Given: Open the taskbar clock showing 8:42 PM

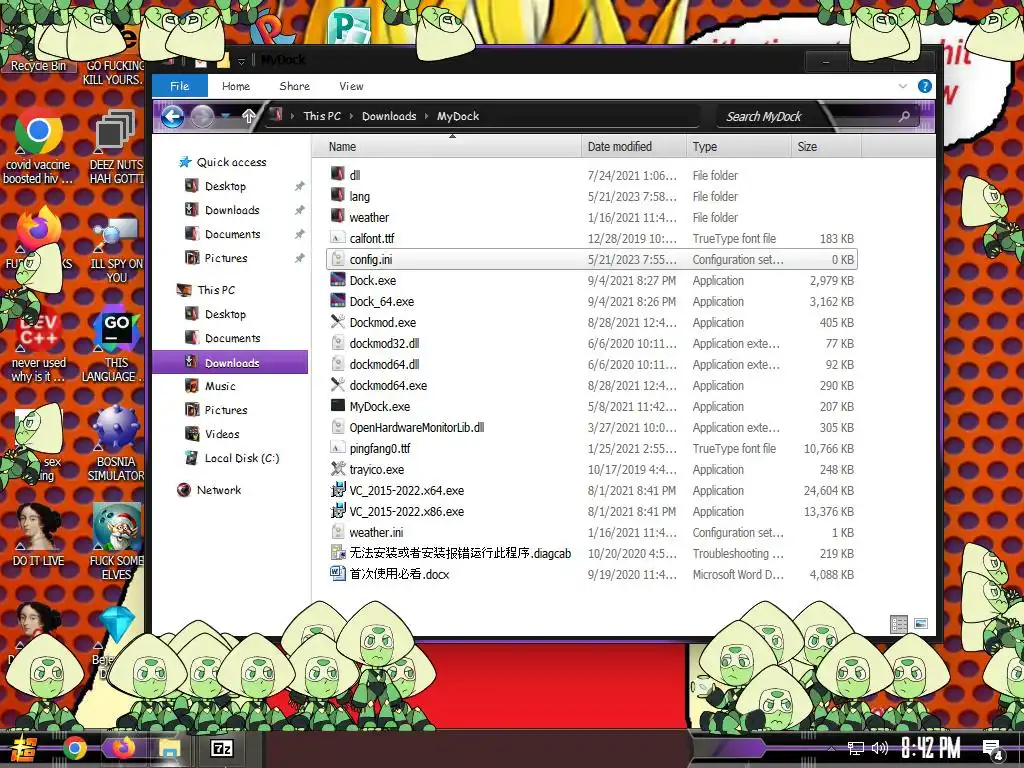Looking at the screenshot, I should tap(931, 748).
